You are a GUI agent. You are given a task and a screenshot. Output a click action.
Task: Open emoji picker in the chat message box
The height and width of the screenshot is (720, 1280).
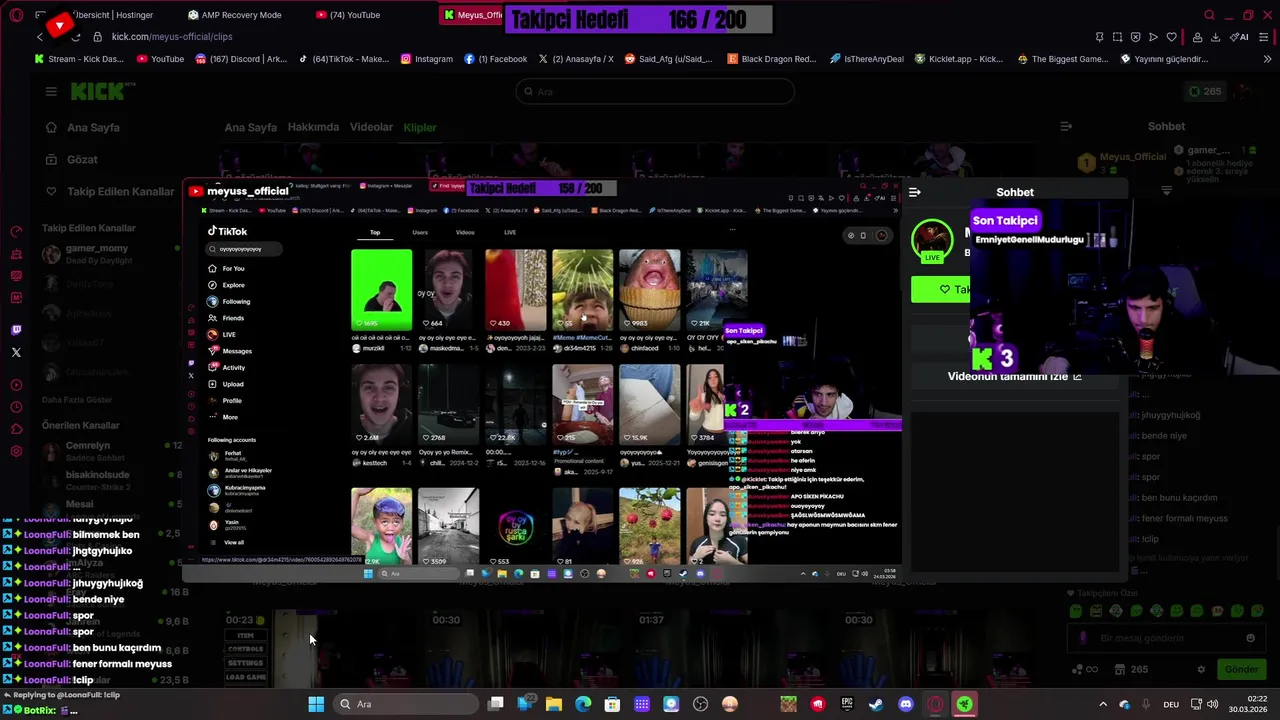1250,638
